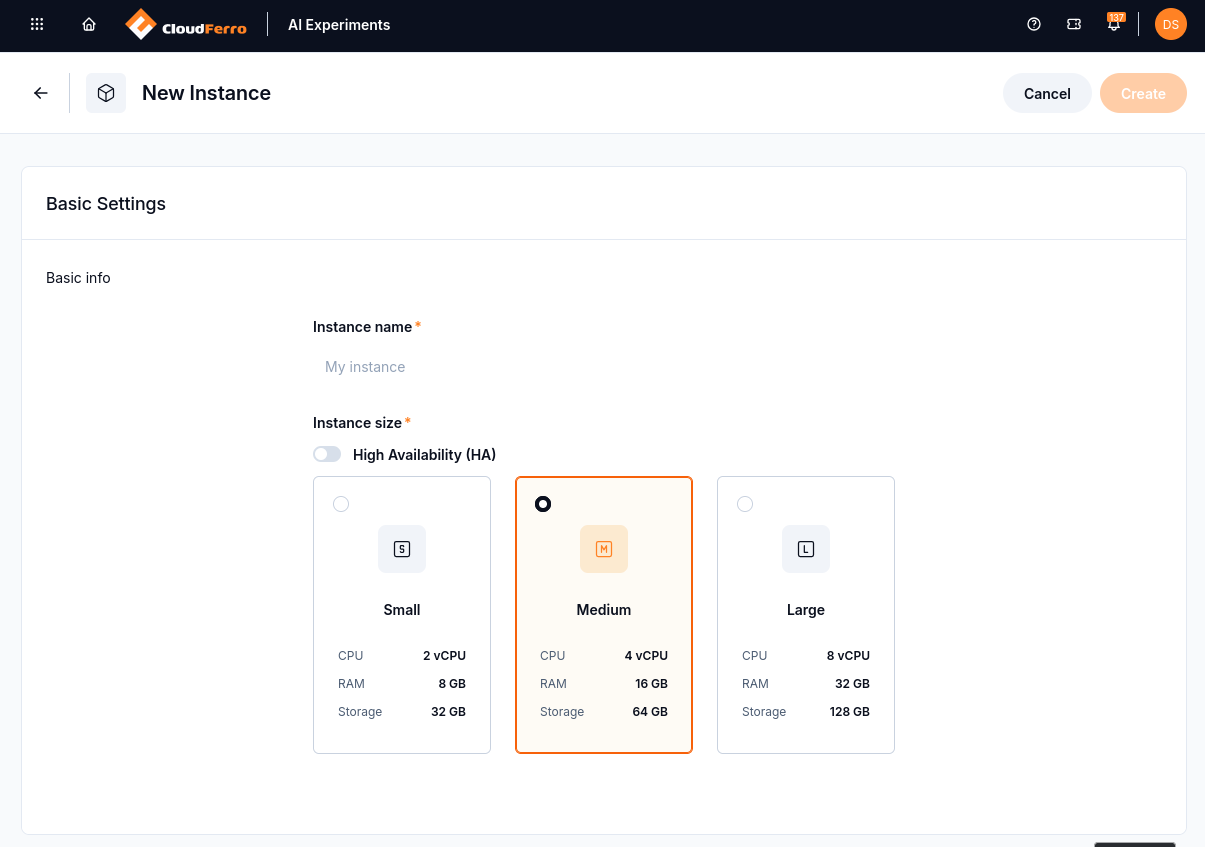Click the 8 vCPU value
Screen dimensions: 1205x847
coord(848,656)
